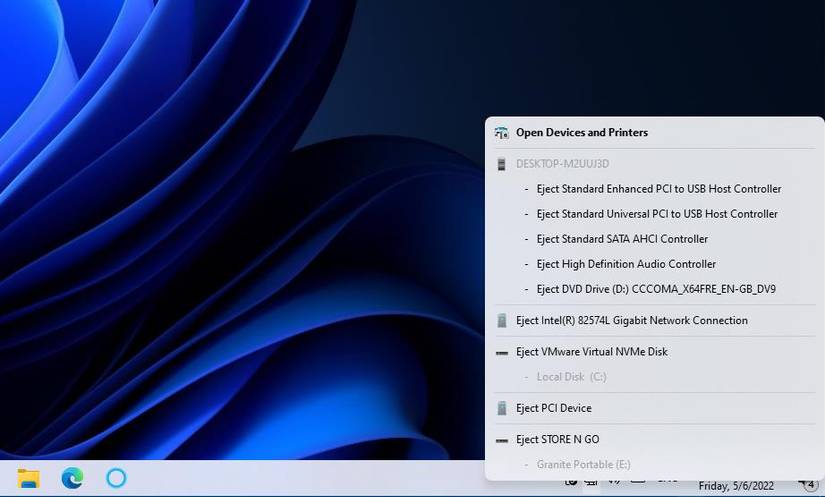The image size is (825, 497).
Task: Eject Standard Universal PCI to USB Host Controller
Action: (x=656, y=214)
